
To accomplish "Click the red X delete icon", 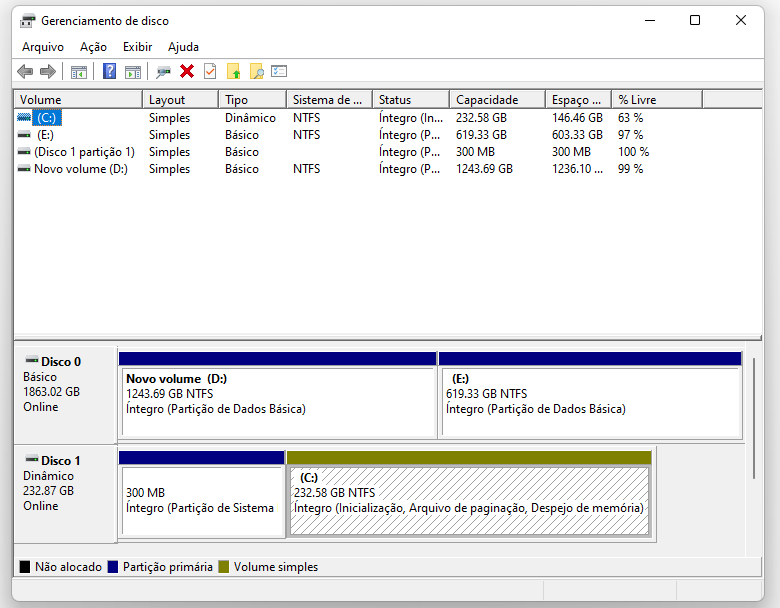I will [x=187, y=71].
